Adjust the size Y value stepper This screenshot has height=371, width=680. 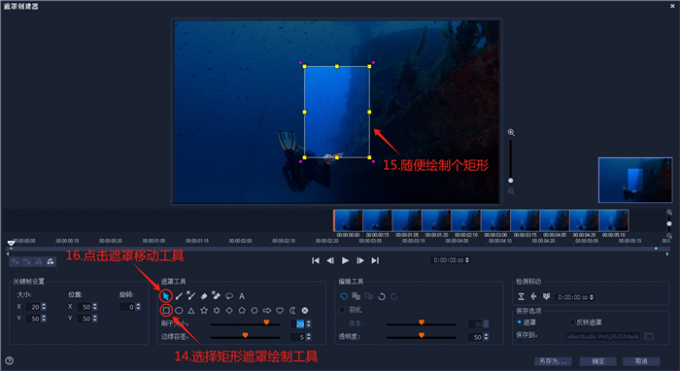[44, 318]
